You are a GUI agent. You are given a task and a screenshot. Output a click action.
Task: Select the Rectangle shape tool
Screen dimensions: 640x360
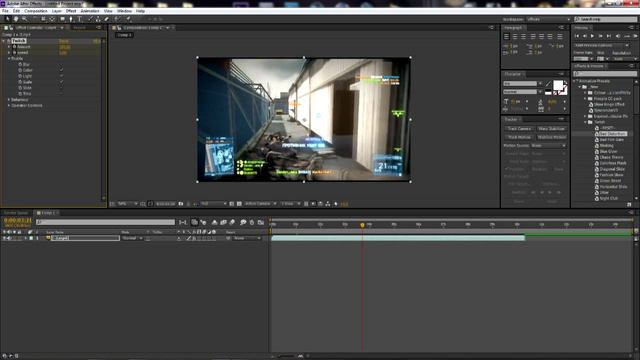[62, 19]
